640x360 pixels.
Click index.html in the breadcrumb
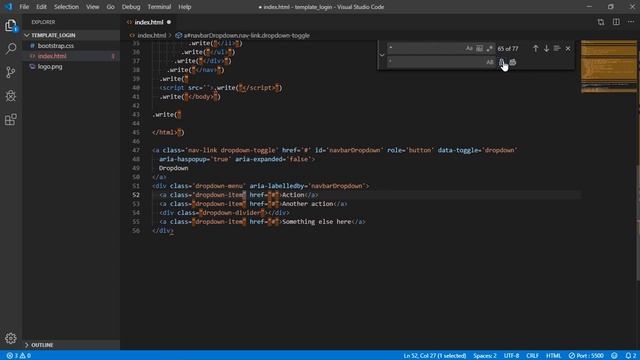pyautogui.click(x=151, y=36)
